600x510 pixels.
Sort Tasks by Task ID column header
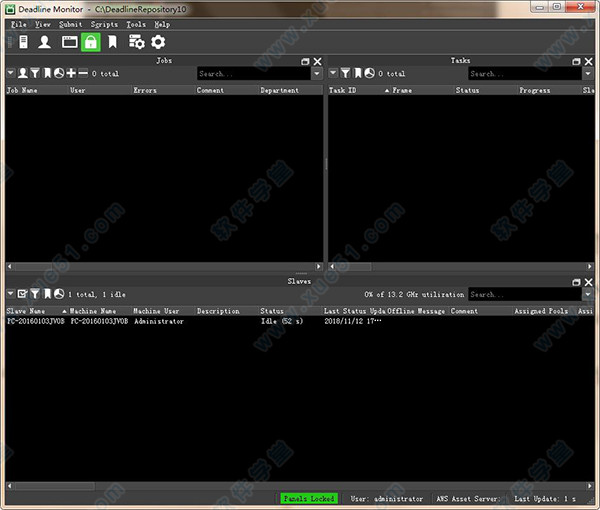pos(342,90)
